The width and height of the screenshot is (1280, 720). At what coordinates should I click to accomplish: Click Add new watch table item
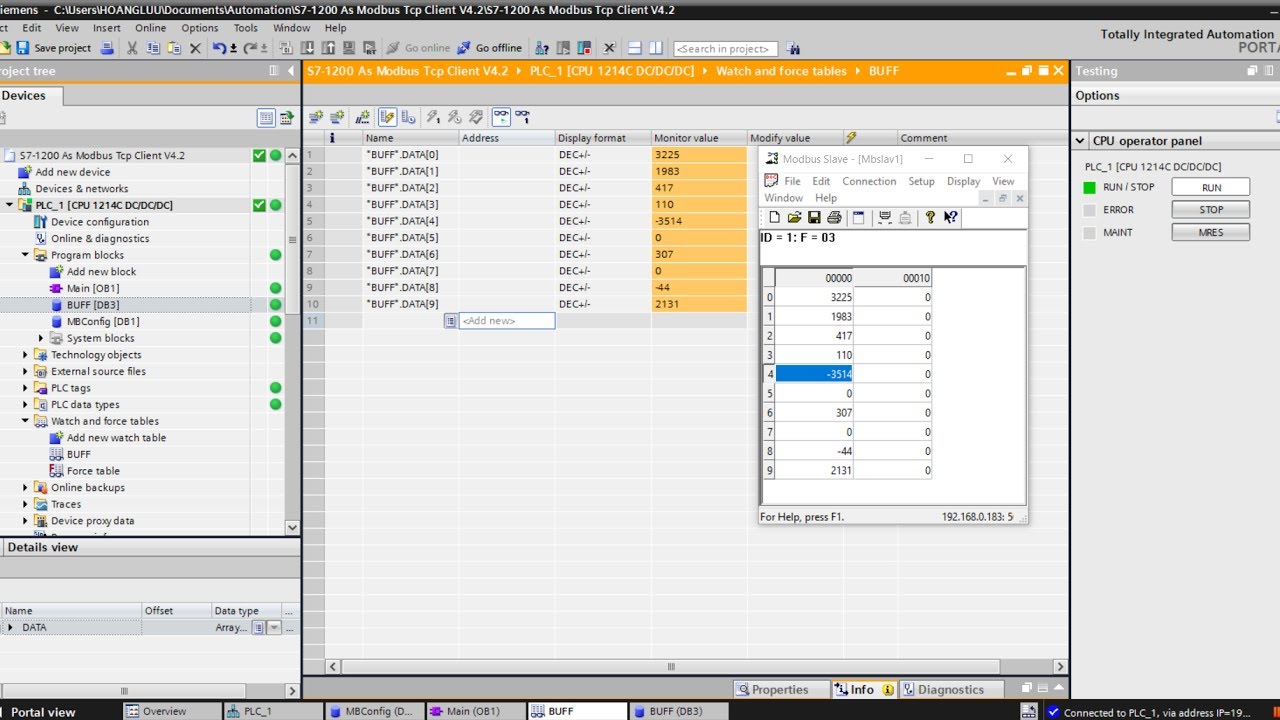coord(115,438)
